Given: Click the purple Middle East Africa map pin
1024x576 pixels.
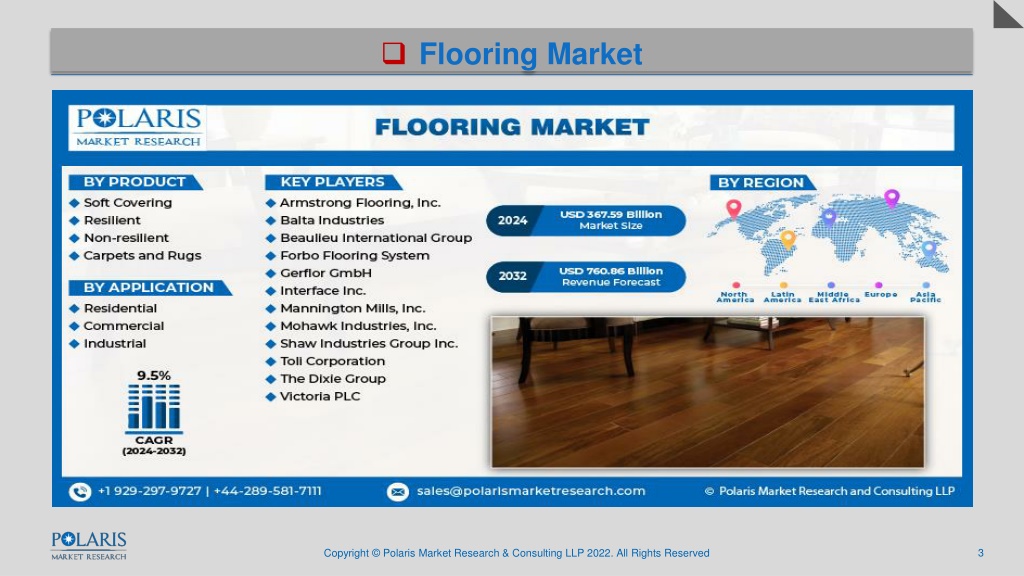Looking at the screenshot, I should (x=829, y=217).
